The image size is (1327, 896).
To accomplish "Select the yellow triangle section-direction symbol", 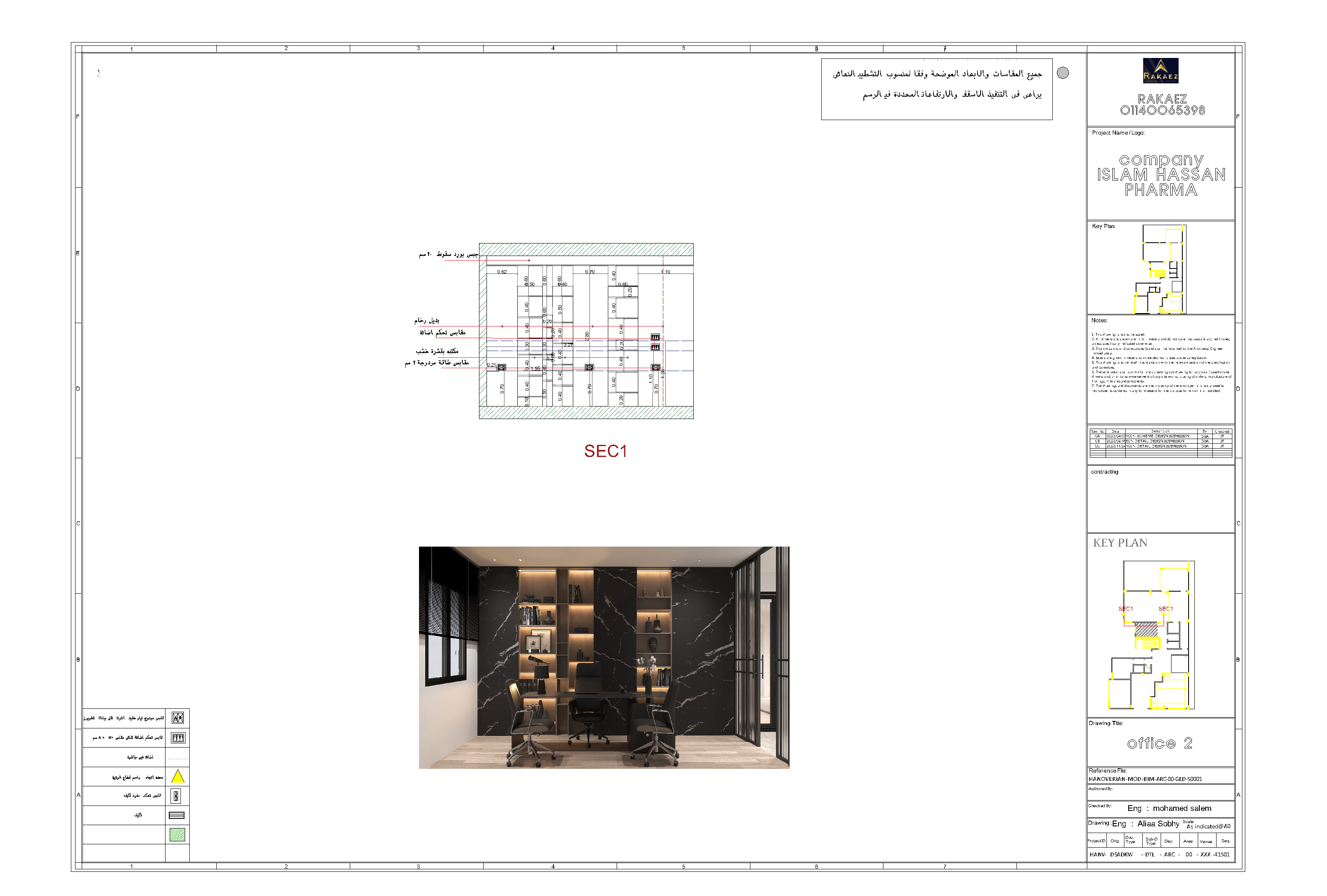I will pos(178,777).
